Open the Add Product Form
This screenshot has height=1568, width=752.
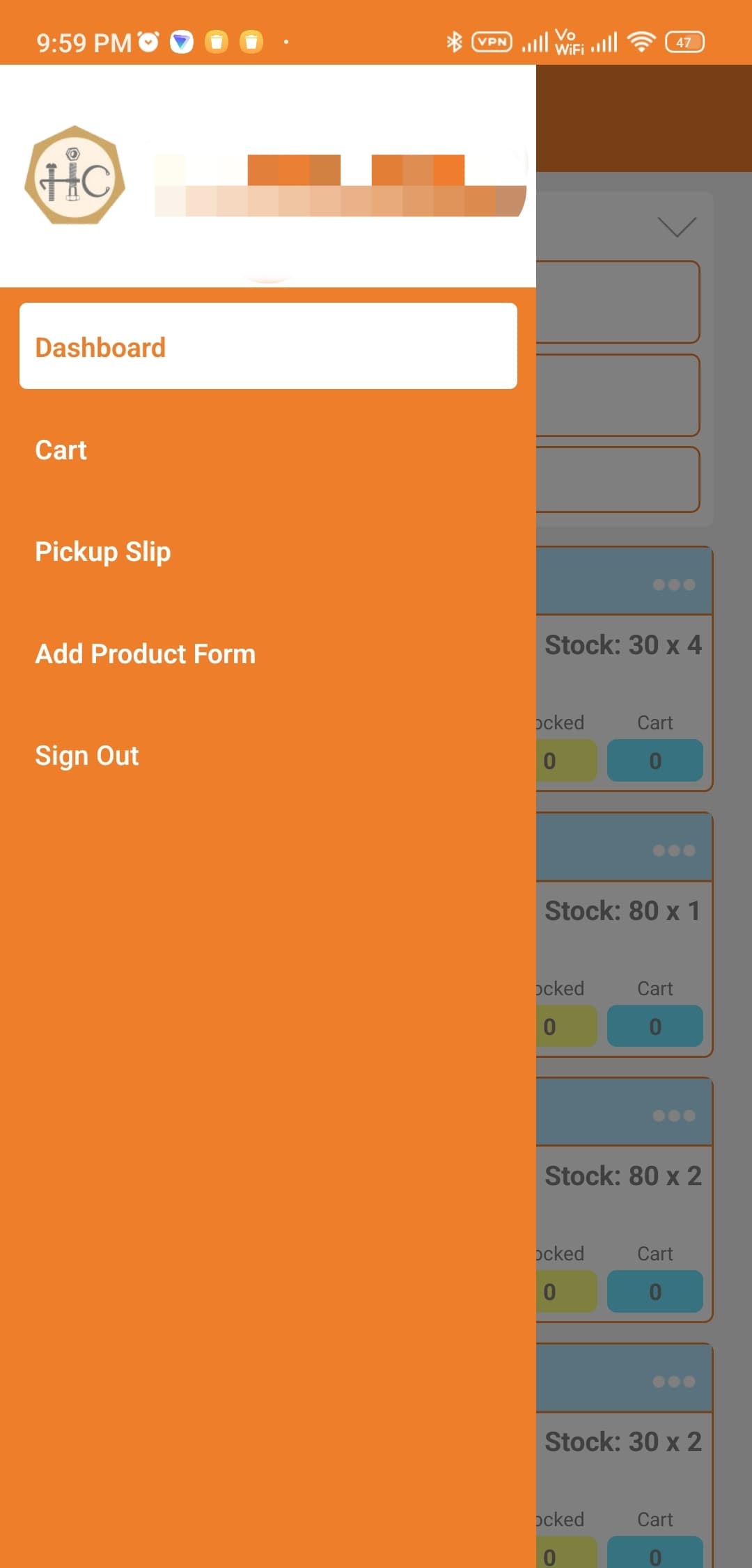[146, 654]
